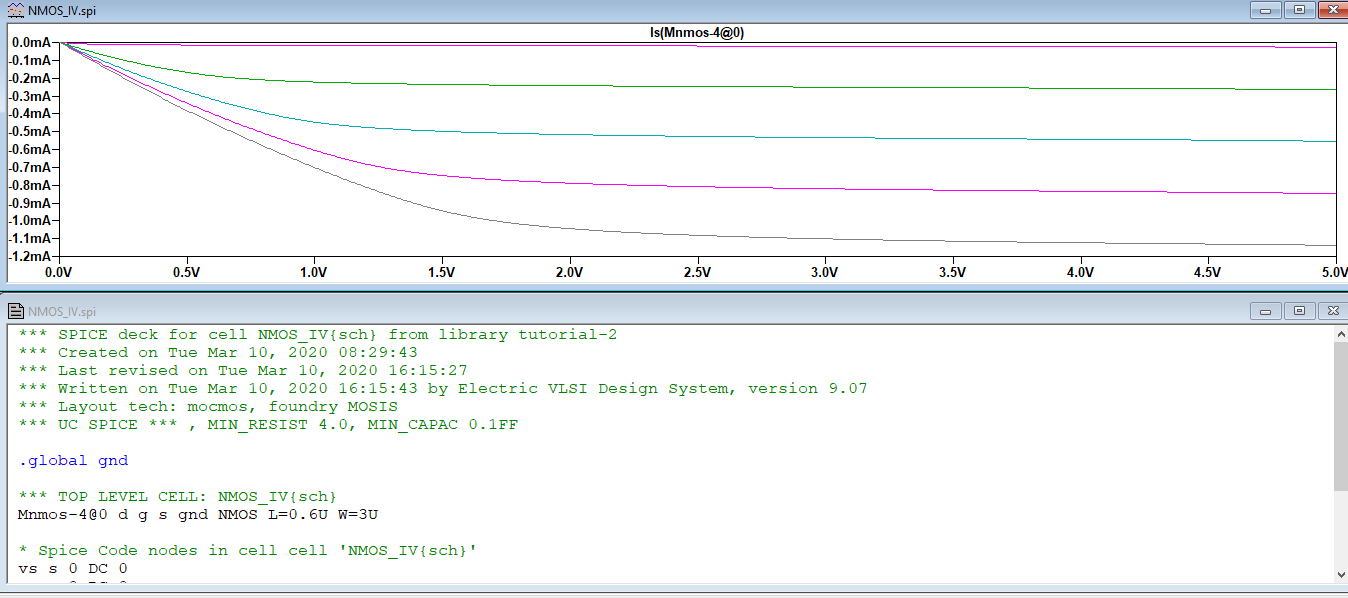Click the 4.0V x-axis label
This screenshot has height=598, width=1348.
point(1080,272)
